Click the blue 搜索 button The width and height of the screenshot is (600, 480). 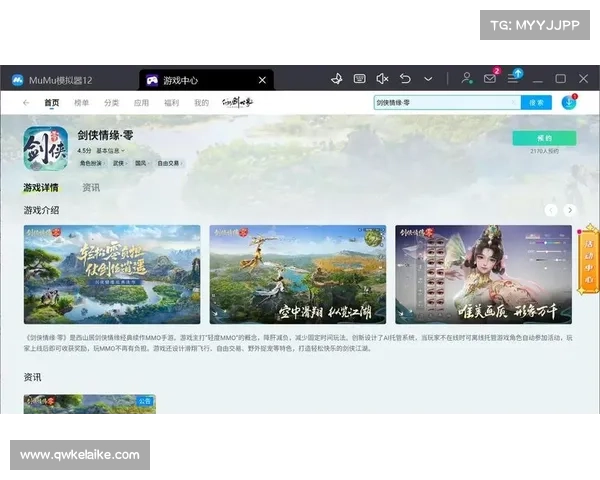tap(536, 103)
